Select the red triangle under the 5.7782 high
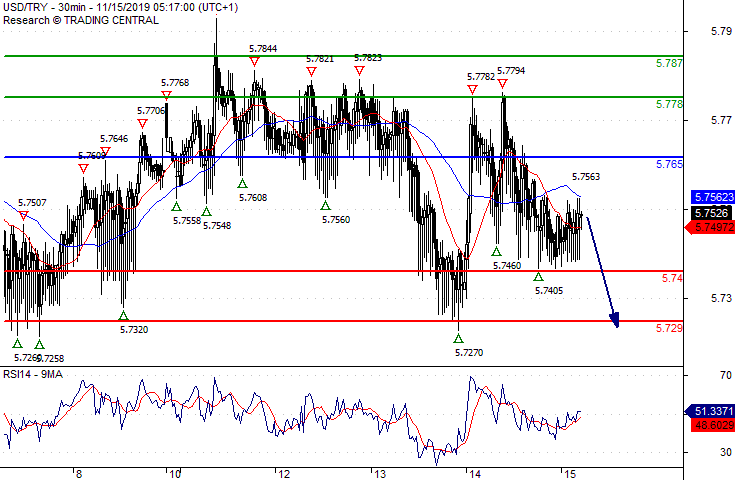The width and height of the screenshot is (735, 480). pyautogui.click(x=472, y=89)
